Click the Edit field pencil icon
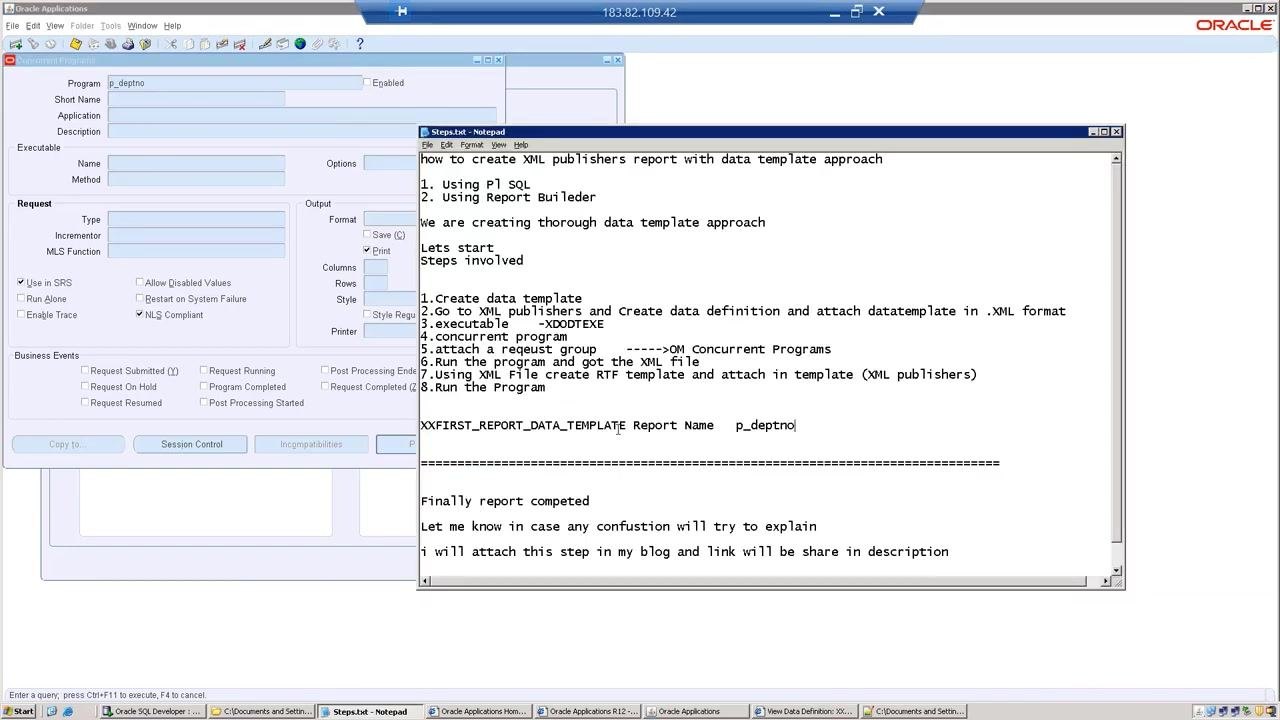Image resolution: width=1280 pixels, height=720 pixels. (264, 44)
